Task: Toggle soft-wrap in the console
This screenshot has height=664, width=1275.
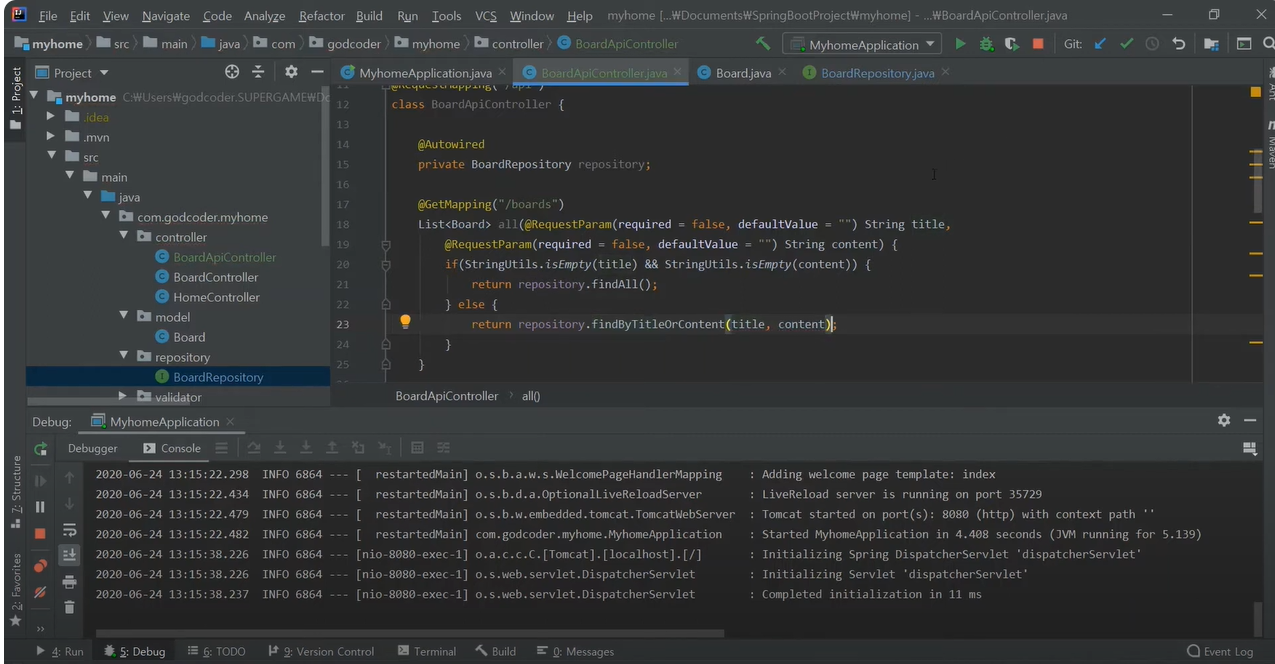Action: click(69, 530)
